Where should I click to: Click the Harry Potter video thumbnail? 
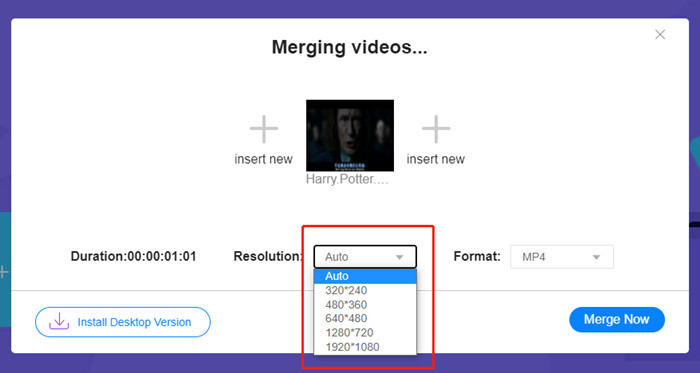[x=350, y=135]
